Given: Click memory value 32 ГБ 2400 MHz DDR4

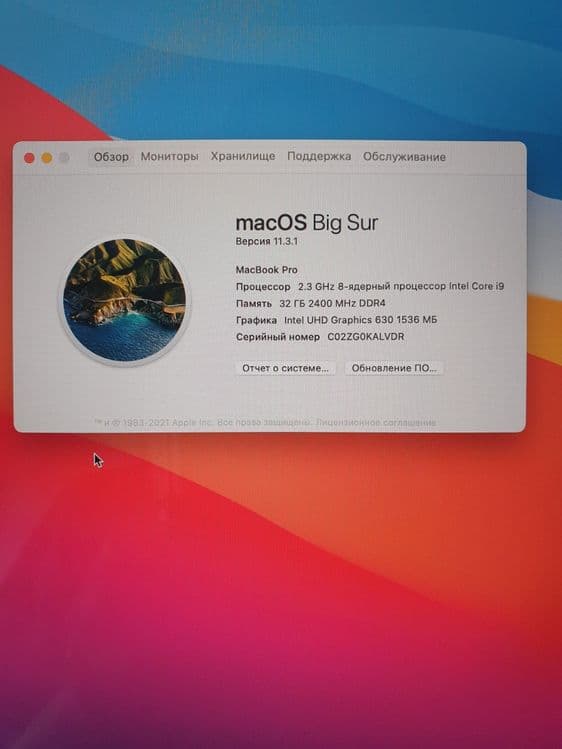Looking at the screenshot, I should 332,303.
